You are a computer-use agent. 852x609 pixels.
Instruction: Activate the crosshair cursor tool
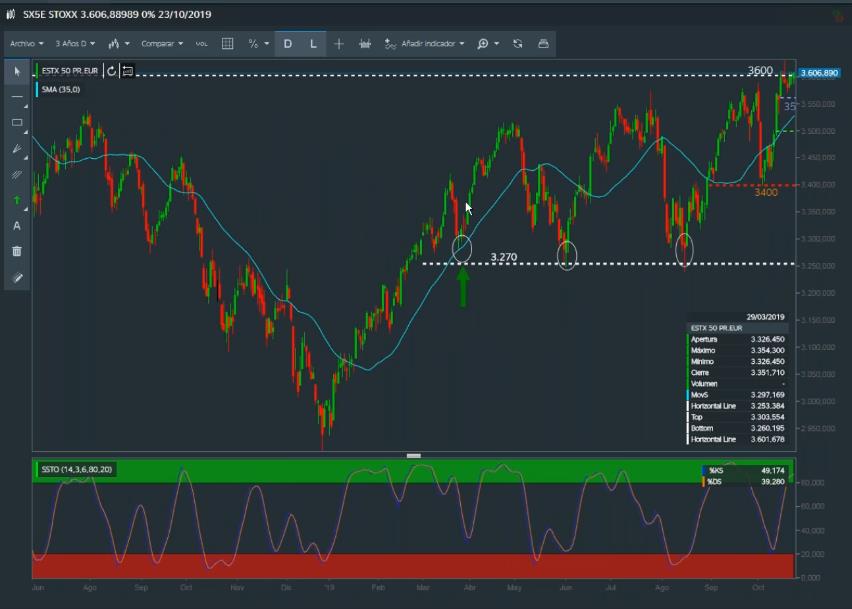(x=339, y=44)
